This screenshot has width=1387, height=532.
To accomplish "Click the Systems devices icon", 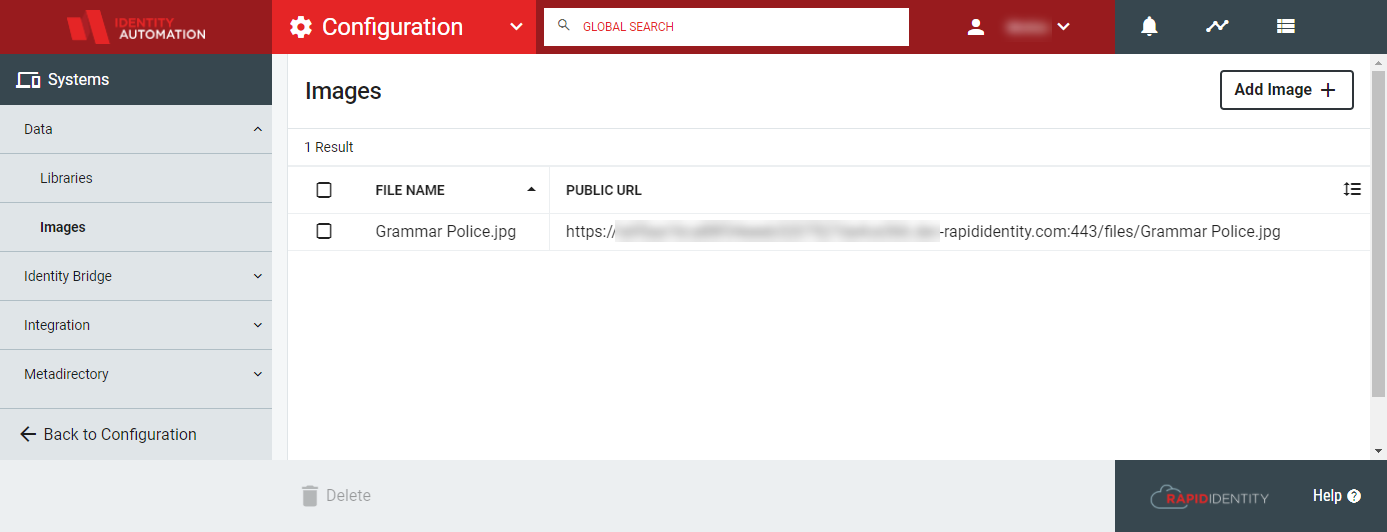I will [28, 80].
